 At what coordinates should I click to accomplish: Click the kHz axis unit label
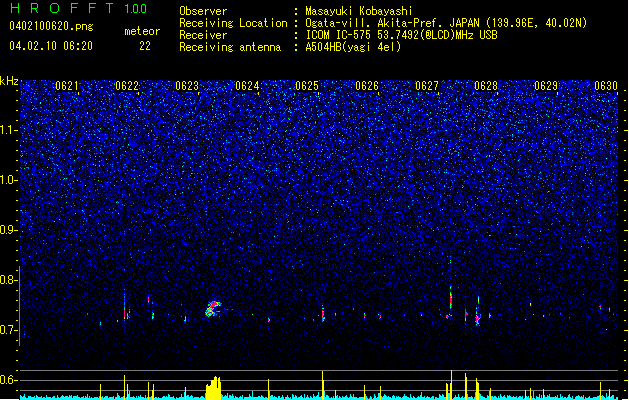click(9, 81)
